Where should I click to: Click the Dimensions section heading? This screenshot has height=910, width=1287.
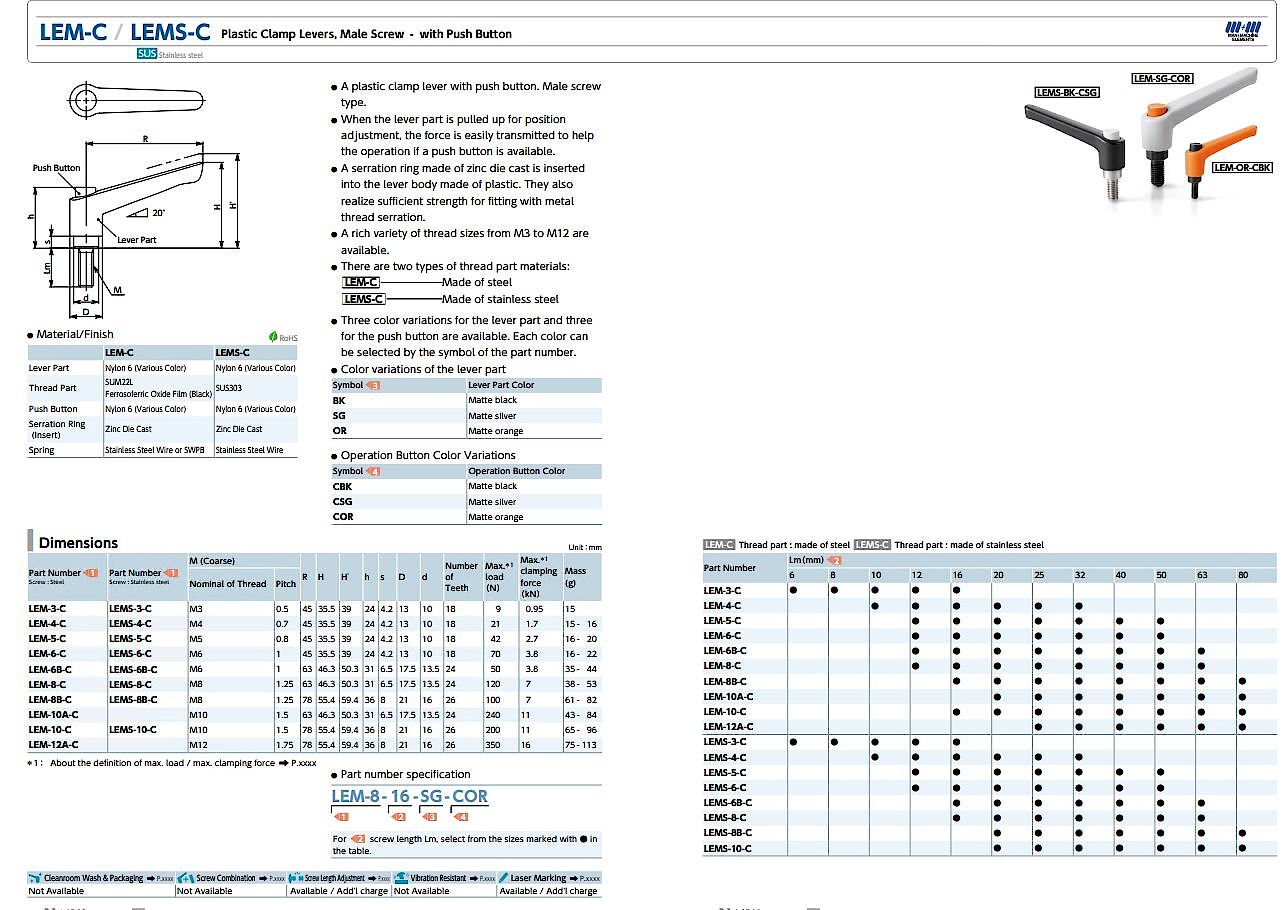pyautogui.click(x=78, y=543)
